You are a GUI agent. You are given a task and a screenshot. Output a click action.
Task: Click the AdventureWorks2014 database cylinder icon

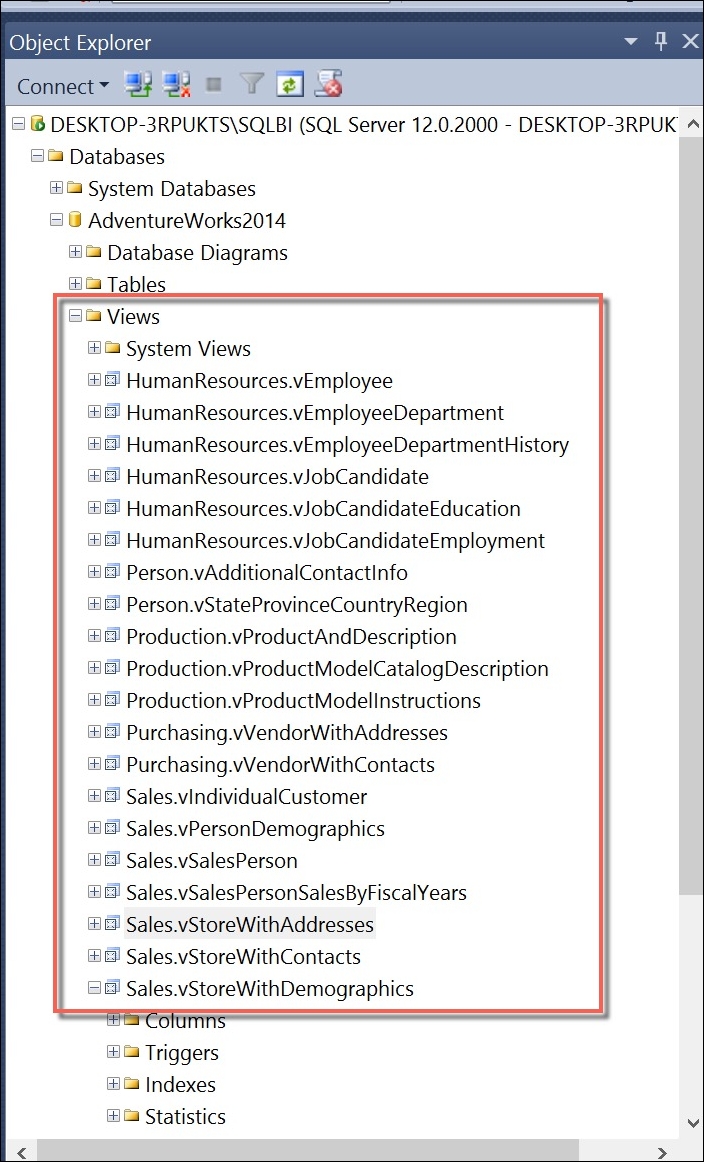(74, 220)
